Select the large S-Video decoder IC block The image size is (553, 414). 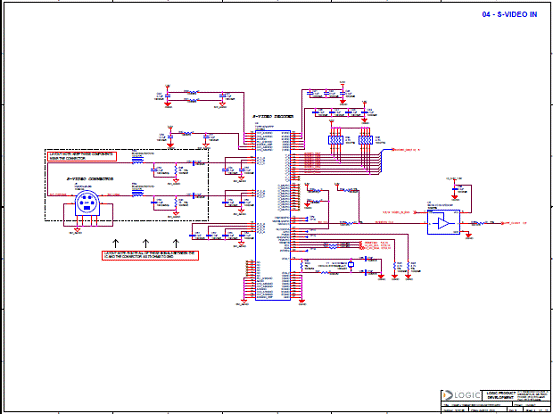273,215
